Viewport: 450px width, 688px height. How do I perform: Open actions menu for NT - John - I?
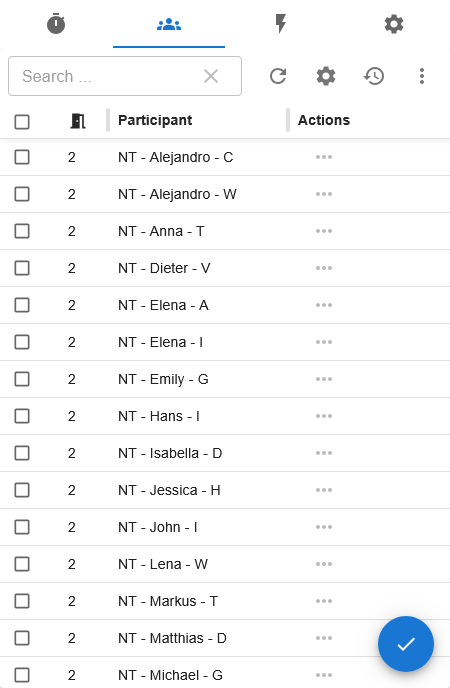pyautogui.click(x=324, y=527)
